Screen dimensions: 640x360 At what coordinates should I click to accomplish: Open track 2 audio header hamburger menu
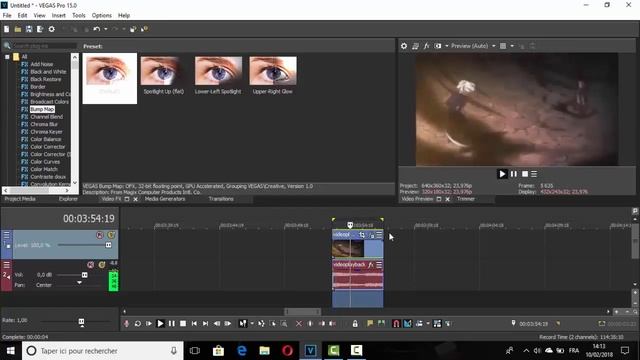[7, 265]
